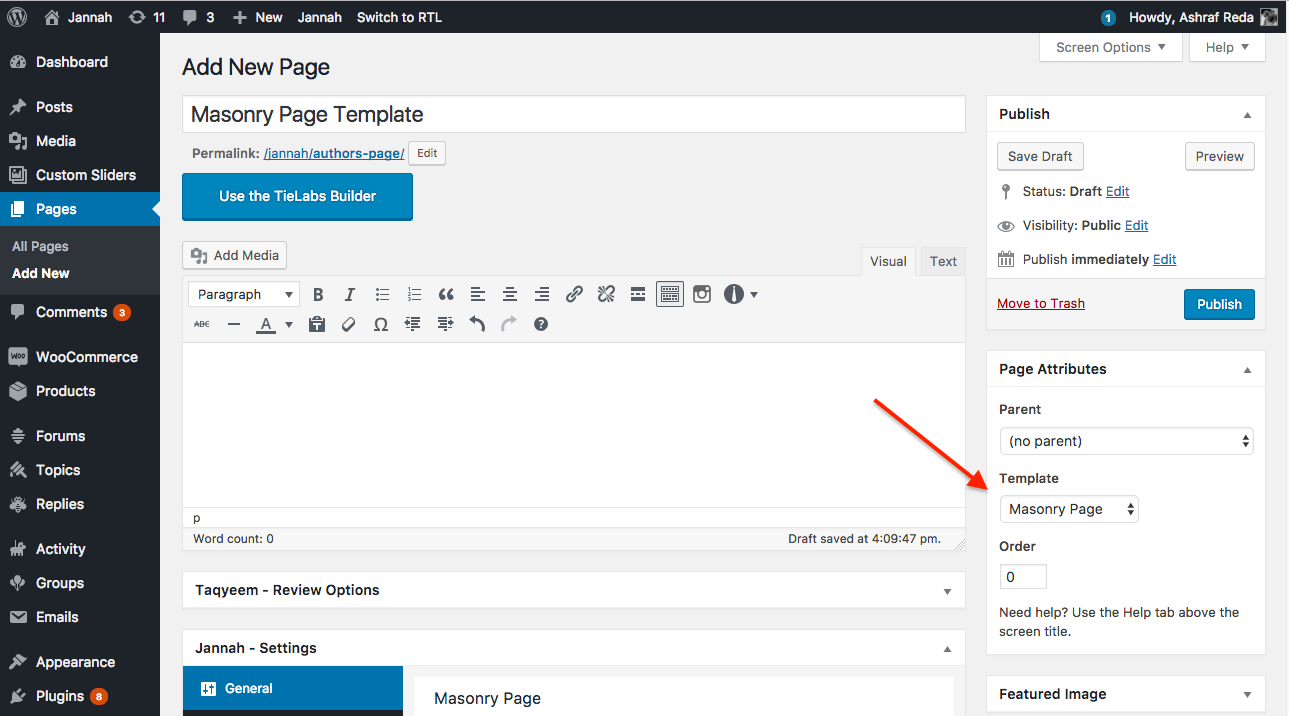Apply text color with the A icon
Image resolution: width=1289 pixels, height=716 pixels.
coord(266,324)
